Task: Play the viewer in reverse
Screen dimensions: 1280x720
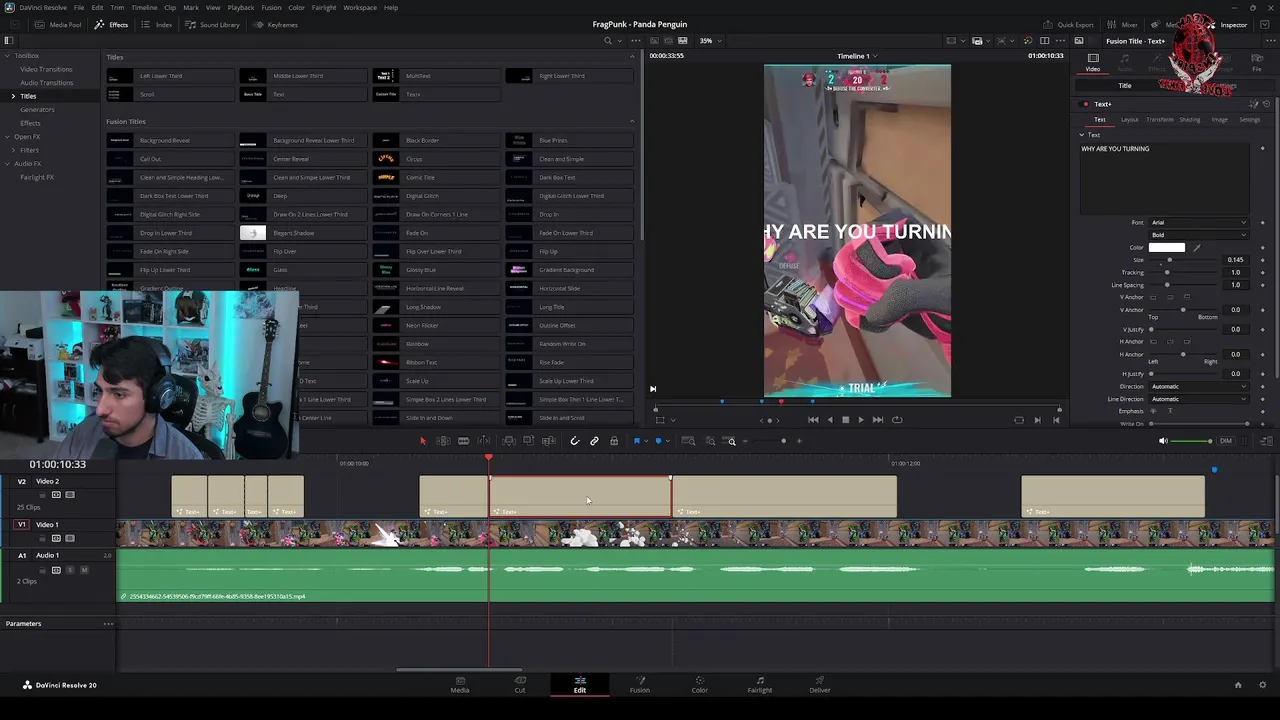Action: pyautogui.click(x=829, y=420)
